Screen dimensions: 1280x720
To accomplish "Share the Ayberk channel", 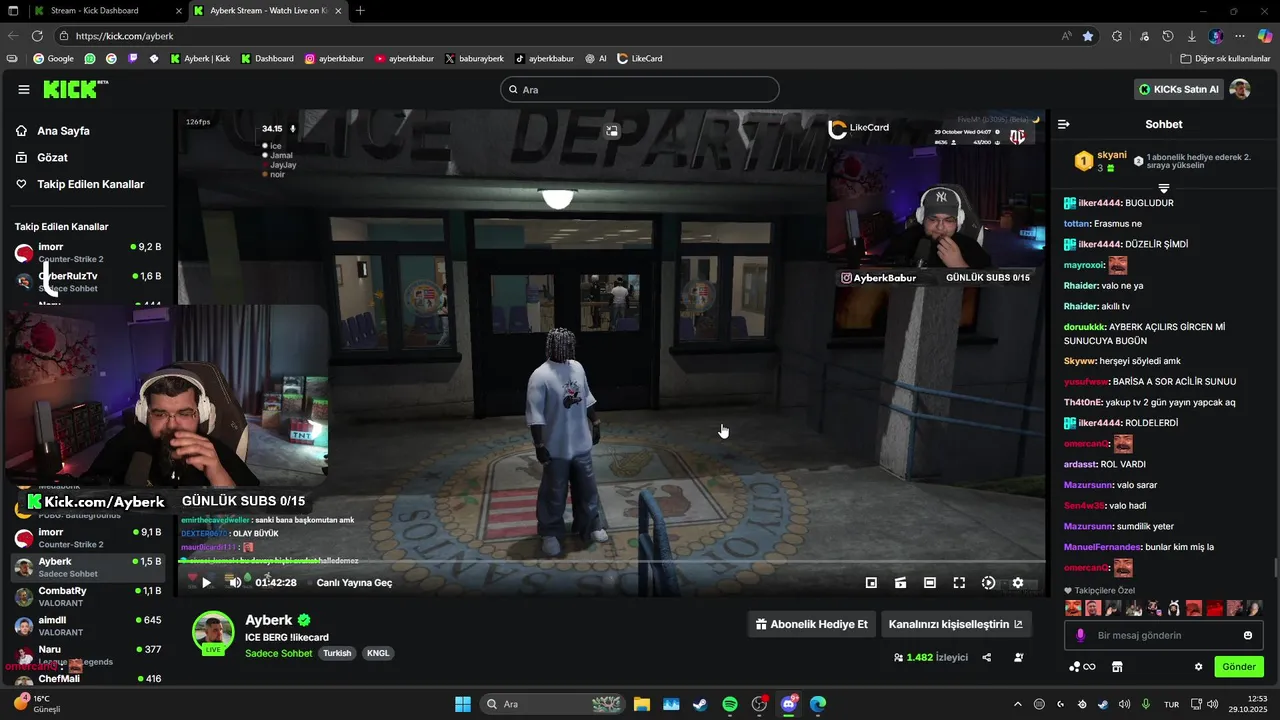I will (x=987, y=657).
